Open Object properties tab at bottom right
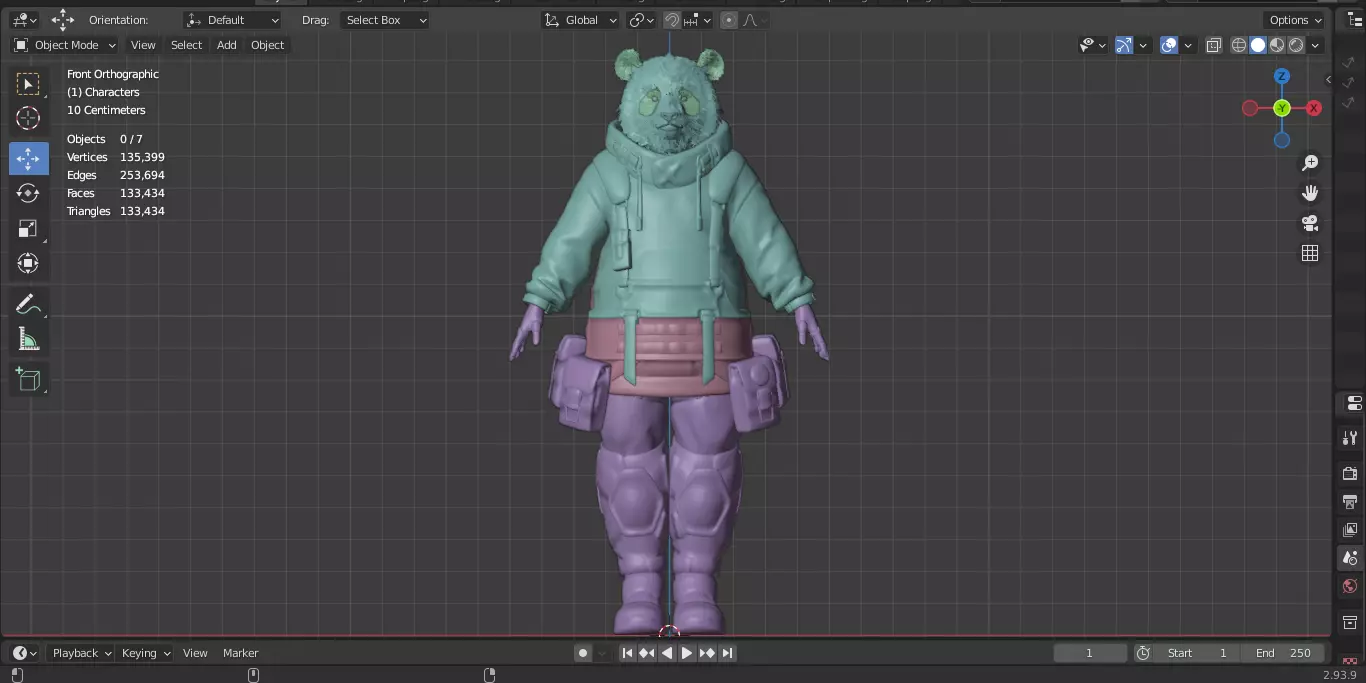Image resolution: width=1366 pixels, height=683 pixels. pos(1350,622)
